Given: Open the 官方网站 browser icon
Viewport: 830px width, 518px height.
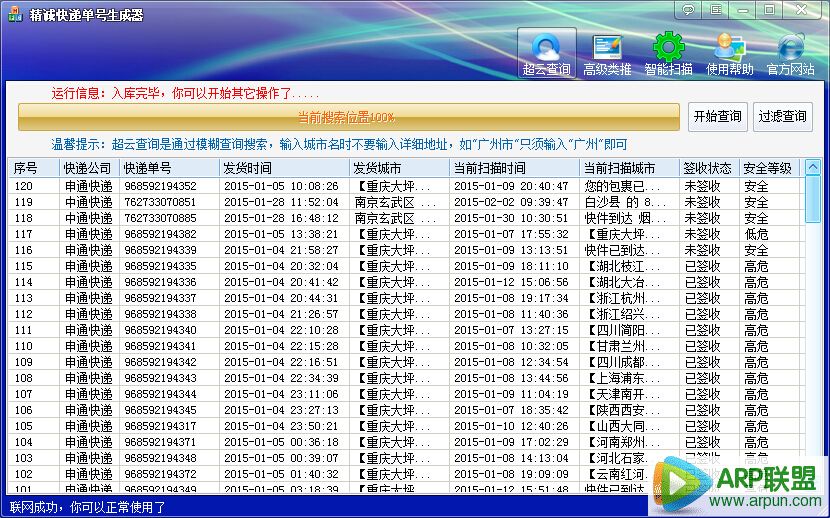Looking at the screenshot, I should coord(790,53).
